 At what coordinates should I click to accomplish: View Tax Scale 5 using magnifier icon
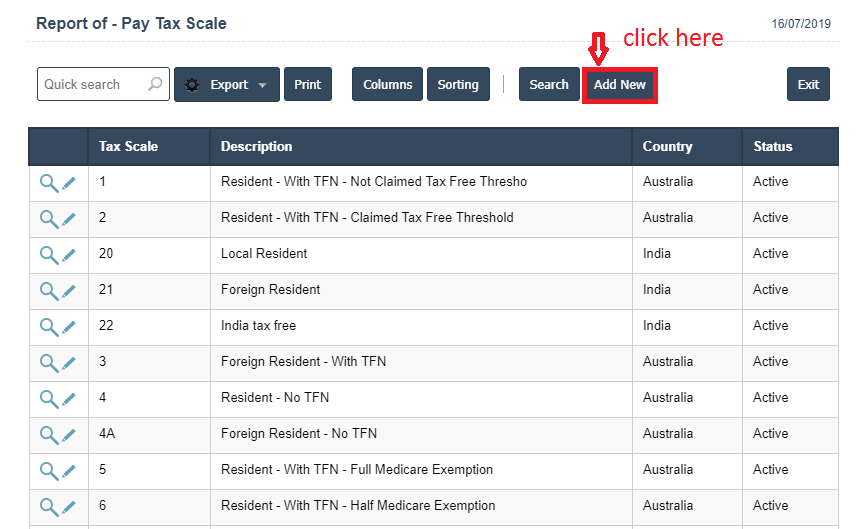(48, 470)
